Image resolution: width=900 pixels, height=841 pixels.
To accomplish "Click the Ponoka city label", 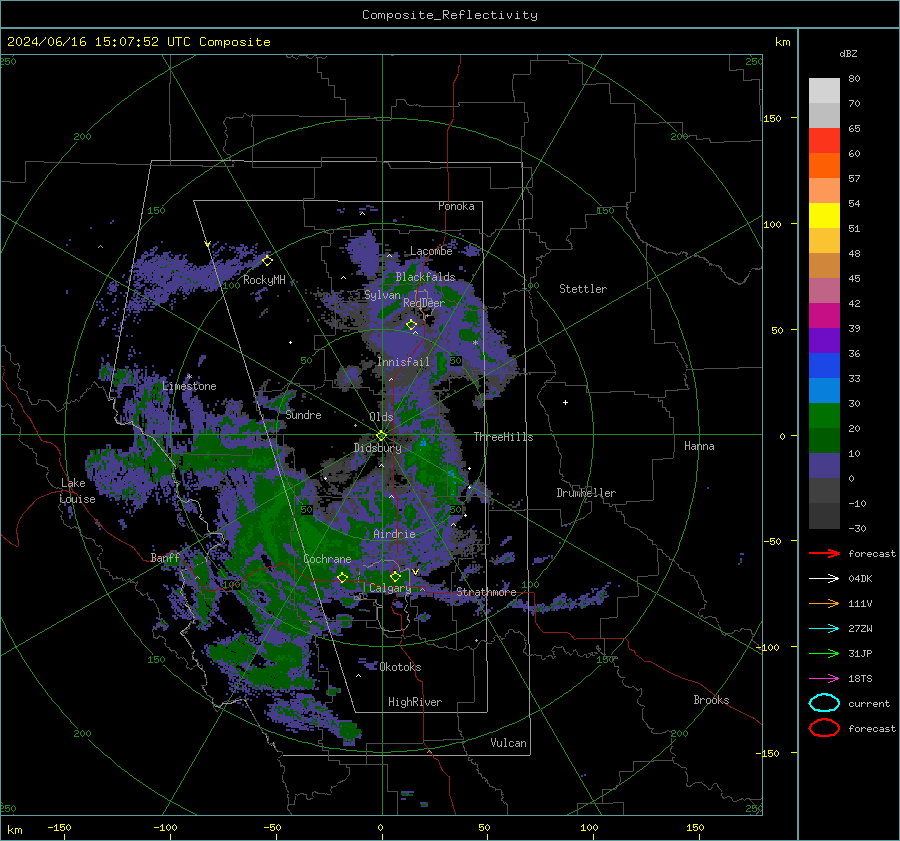I will pyautogui.click(x=456, y=206).
